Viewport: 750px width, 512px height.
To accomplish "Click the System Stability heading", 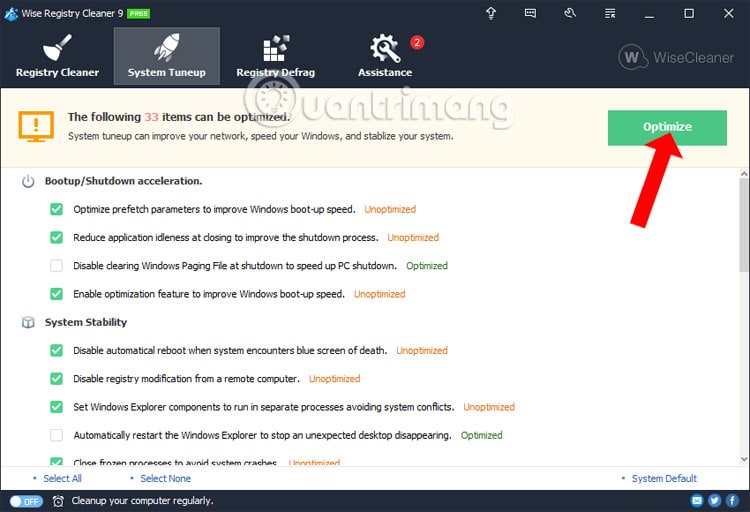I will (x=86, y=323).
